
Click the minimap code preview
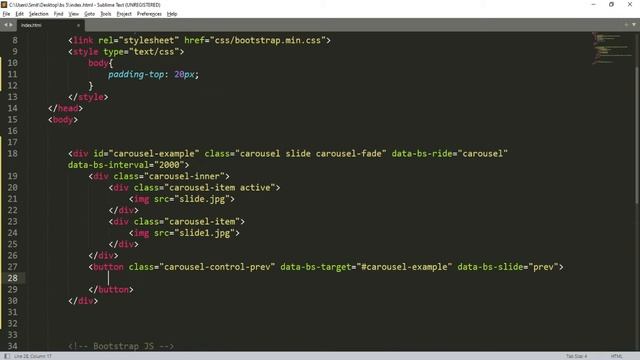tap(611, 49)
